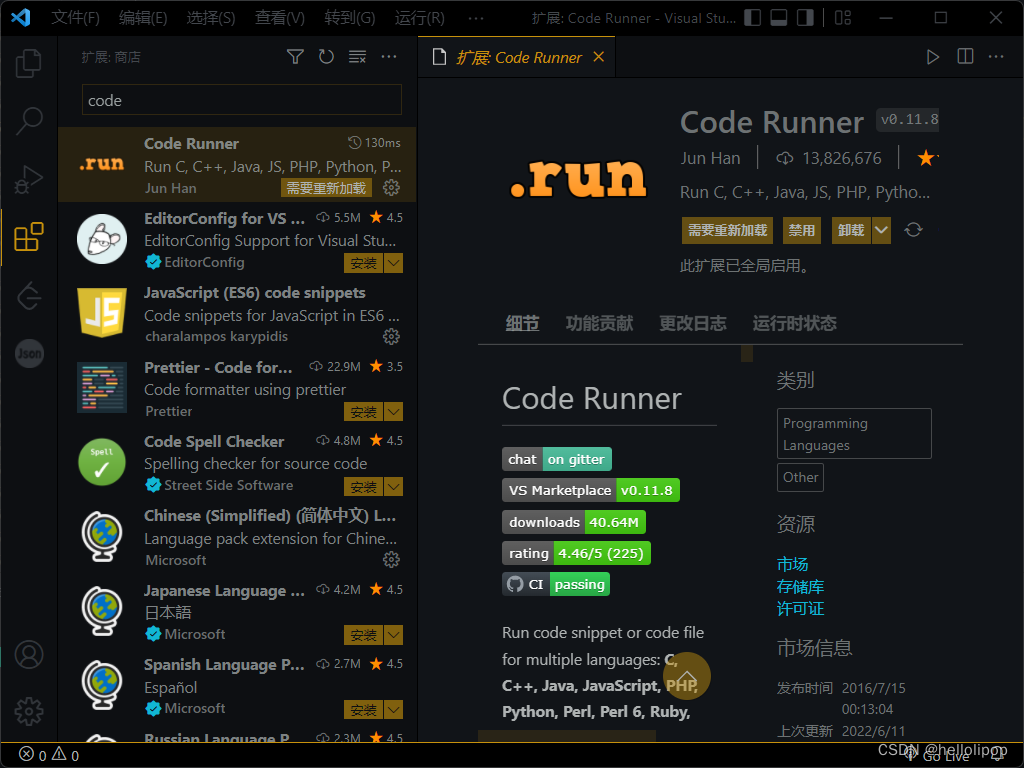Click Other category tag
Screen dimensions: 1024x768
tap(800, 477)
